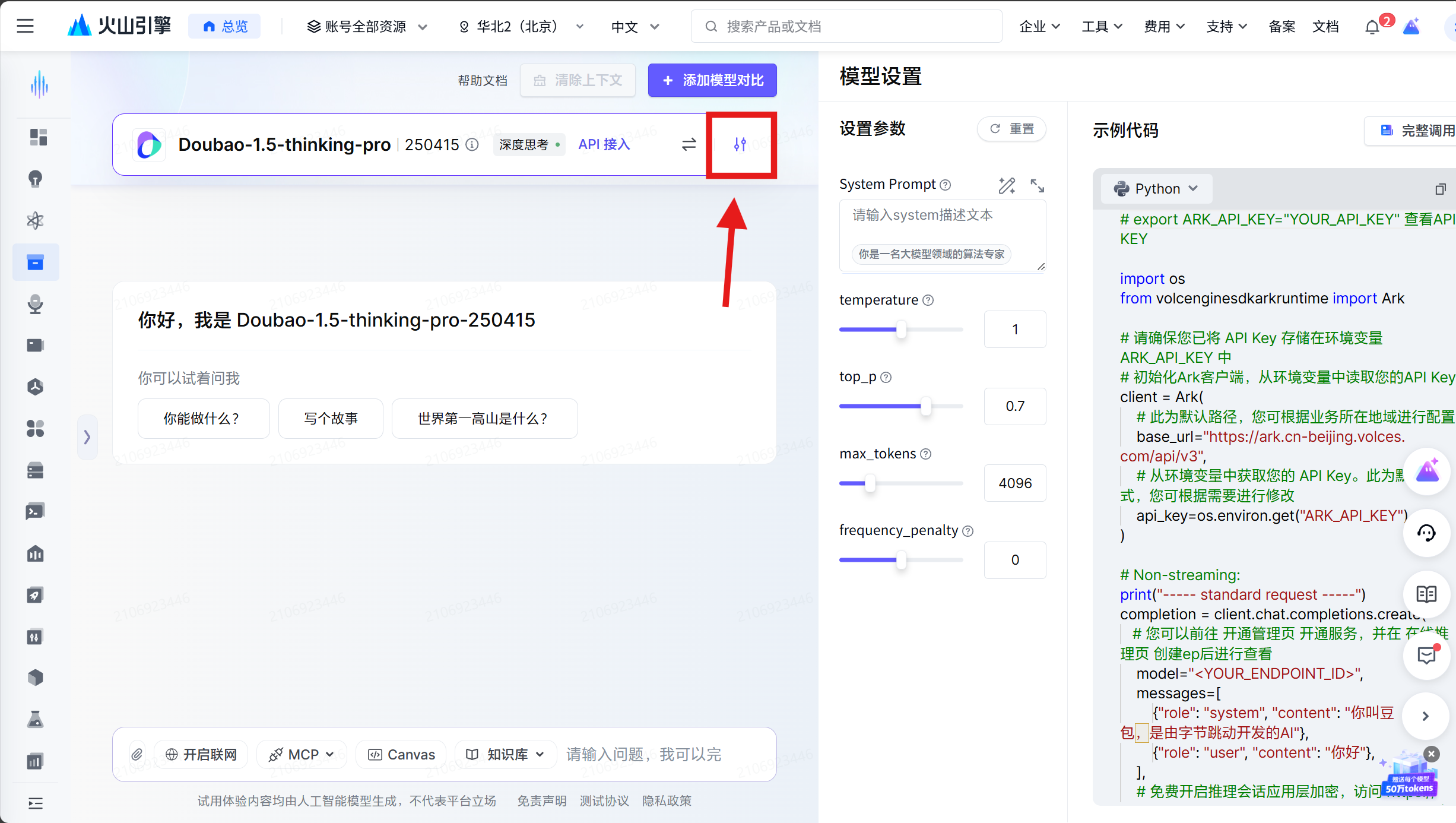Click the notification bell icon

pyautogui.click(x=1372, y=27)
